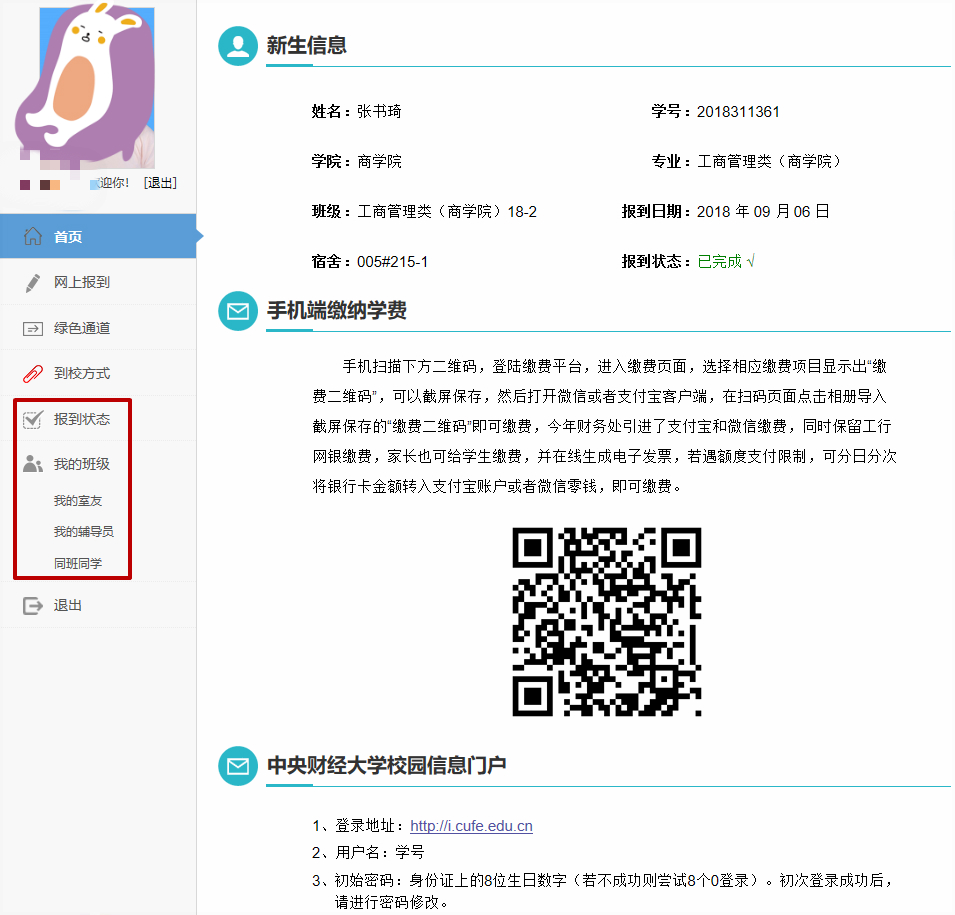Click the student number 2018311361
Screen dimensions: 955x915
point(738,111)
